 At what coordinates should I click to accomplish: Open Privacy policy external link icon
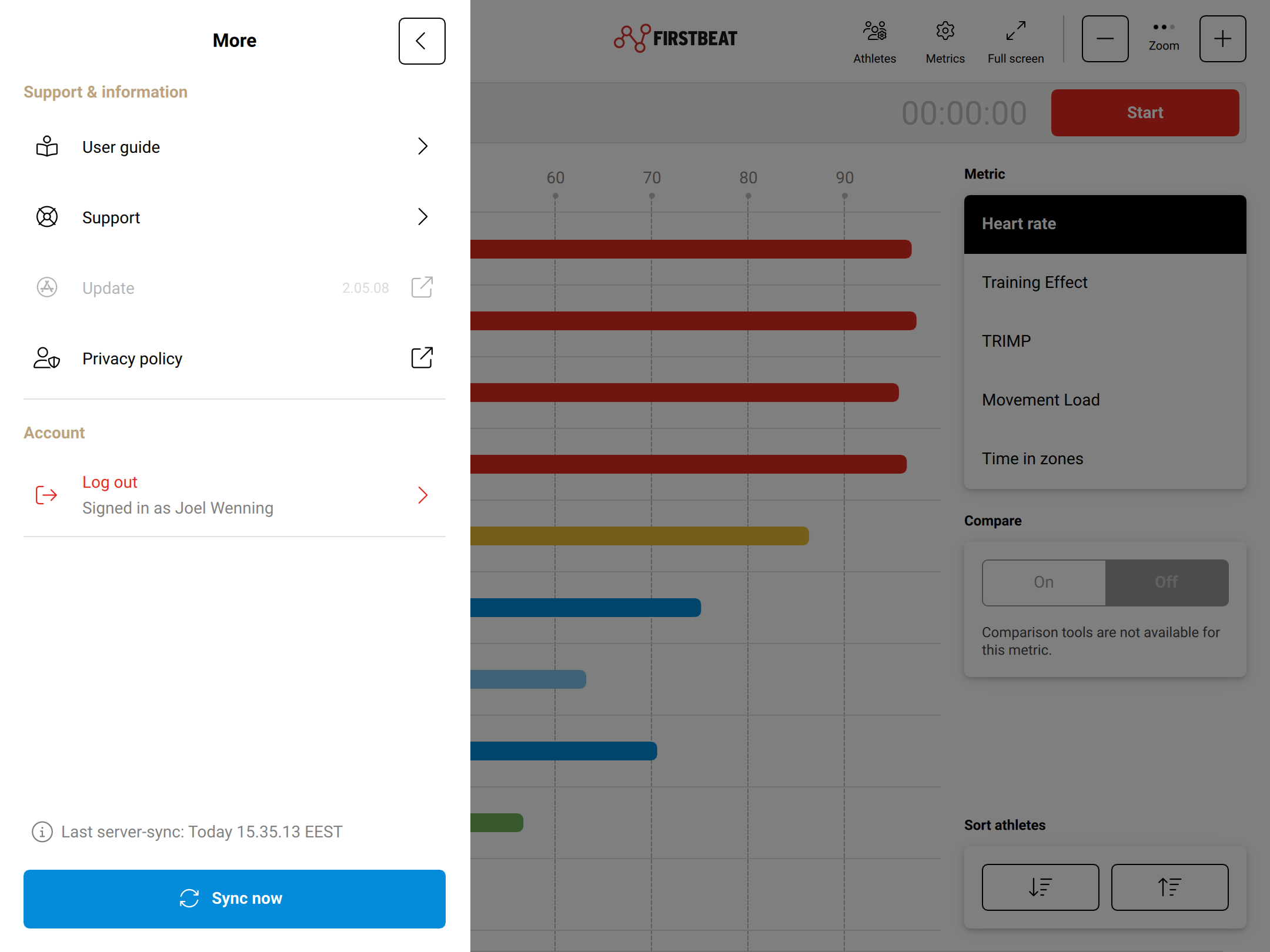coord(422,358)
